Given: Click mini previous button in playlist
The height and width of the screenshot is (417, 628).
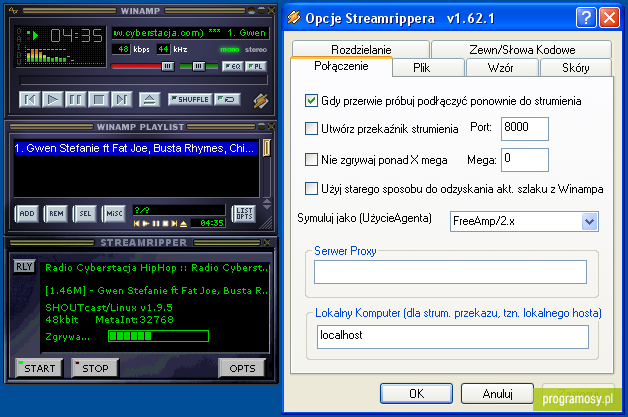Looking at the screenshot, I should 137,224.
